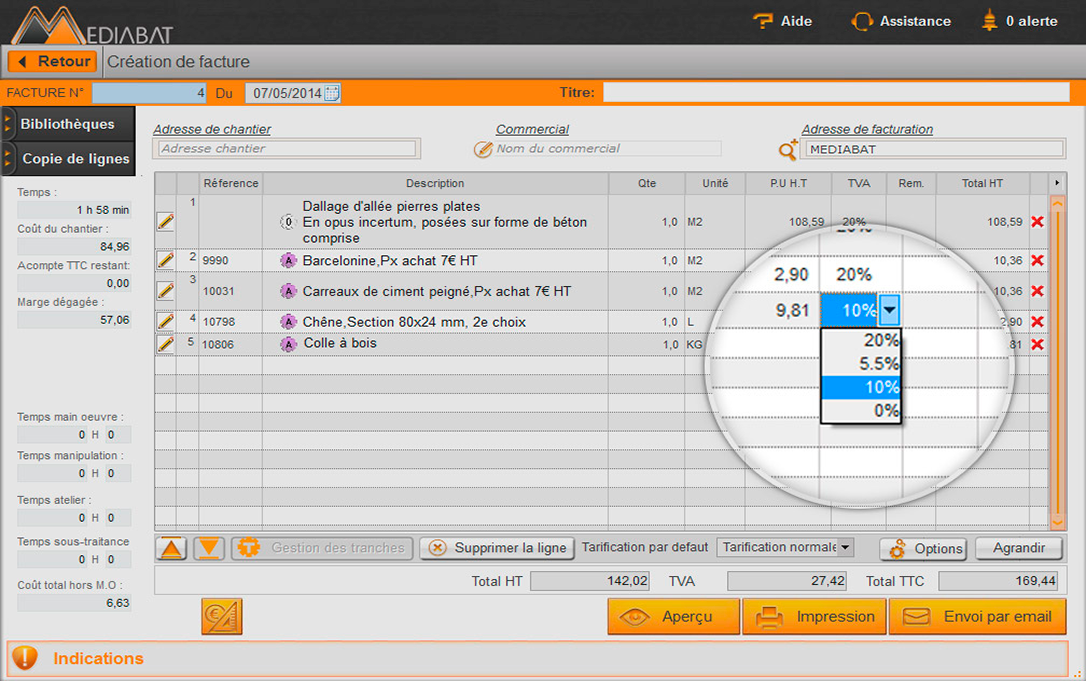1086x681 pixels.
Task: Click the circled A icon on Colle à bois
Action: 290,343
